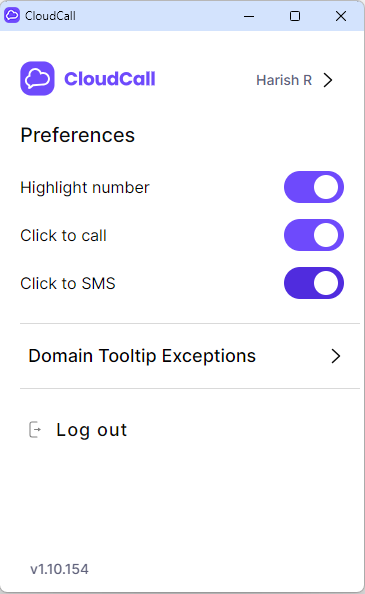Click the log out door icon
The image size is (365, 594).
[x=35, y=430]
